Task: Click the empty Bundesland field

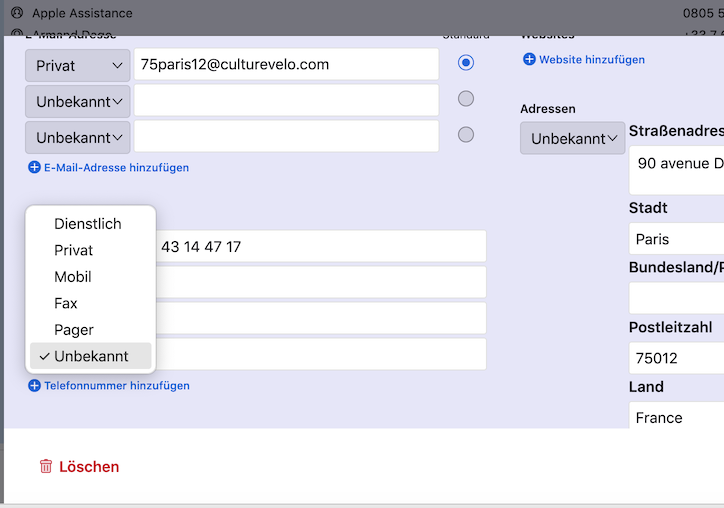Action: (x=676, y=298)
